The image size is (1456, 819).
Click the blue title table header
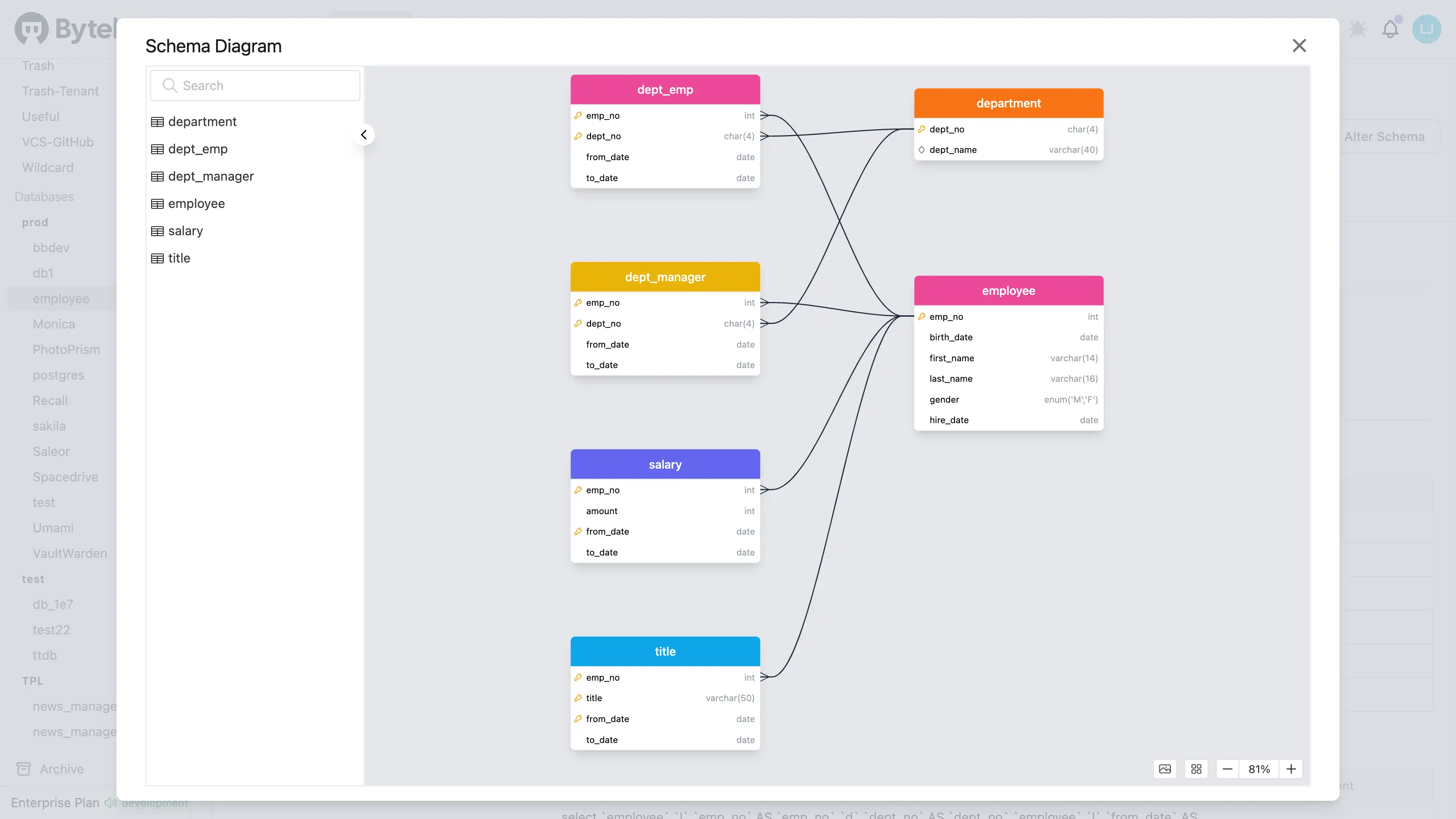(665, 651)
